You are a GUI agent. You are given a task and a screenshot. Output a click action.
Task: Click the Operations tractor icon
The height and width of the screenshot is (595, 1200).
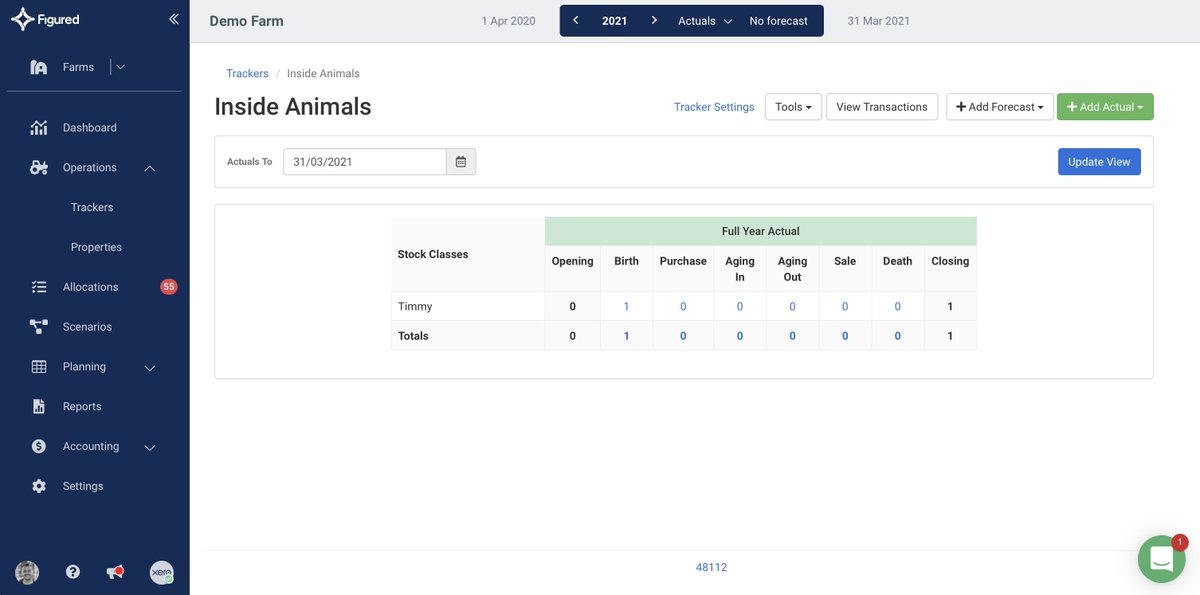pos(39,168)
